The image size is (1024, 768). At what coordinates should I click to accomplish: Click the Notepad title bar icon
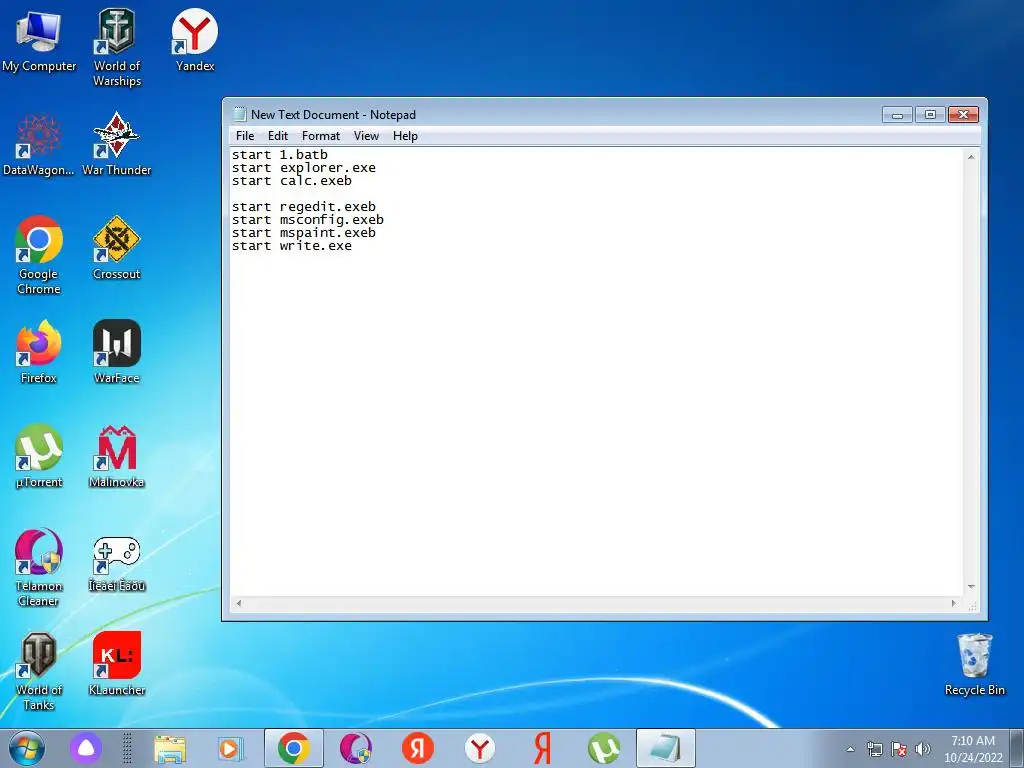pyautogui.click(x=240, y=114)
